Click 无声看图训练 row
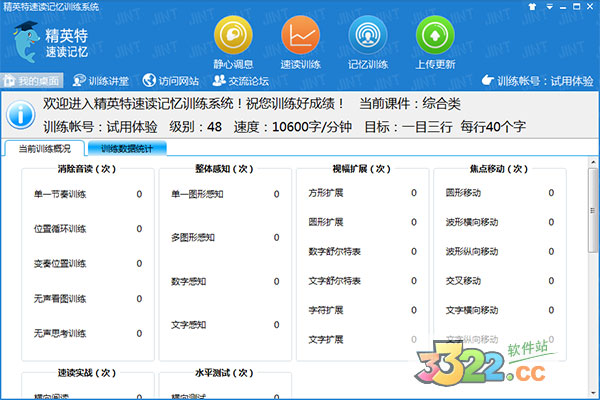 tap(88, 299)
